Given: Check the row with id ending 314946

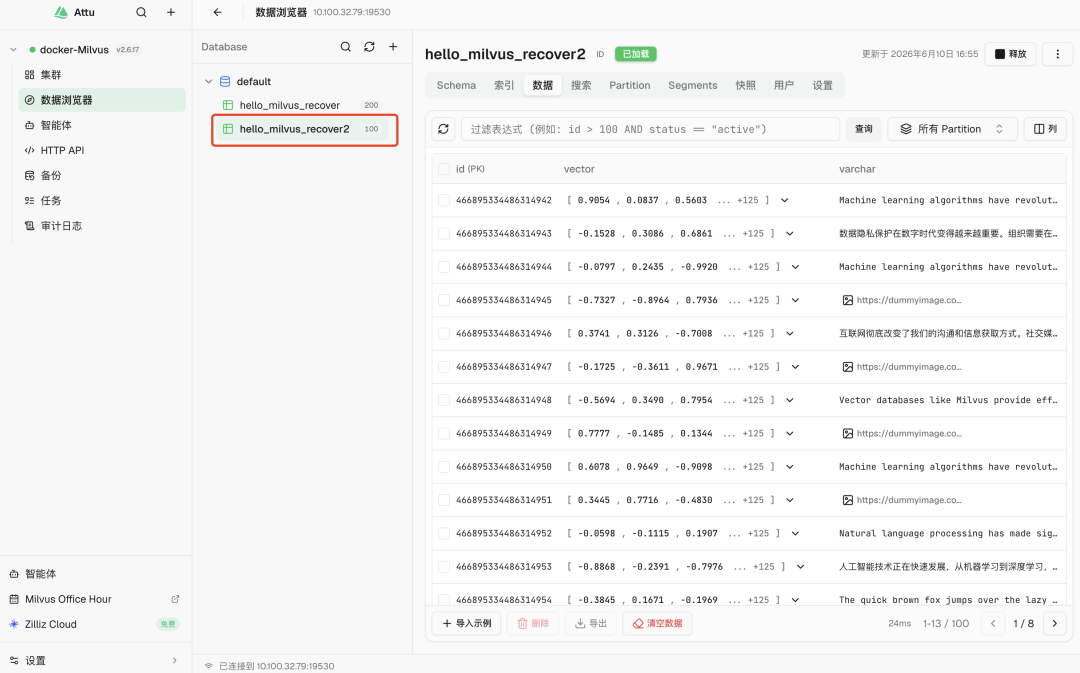Looking at the screenshot, I should 444,333.
